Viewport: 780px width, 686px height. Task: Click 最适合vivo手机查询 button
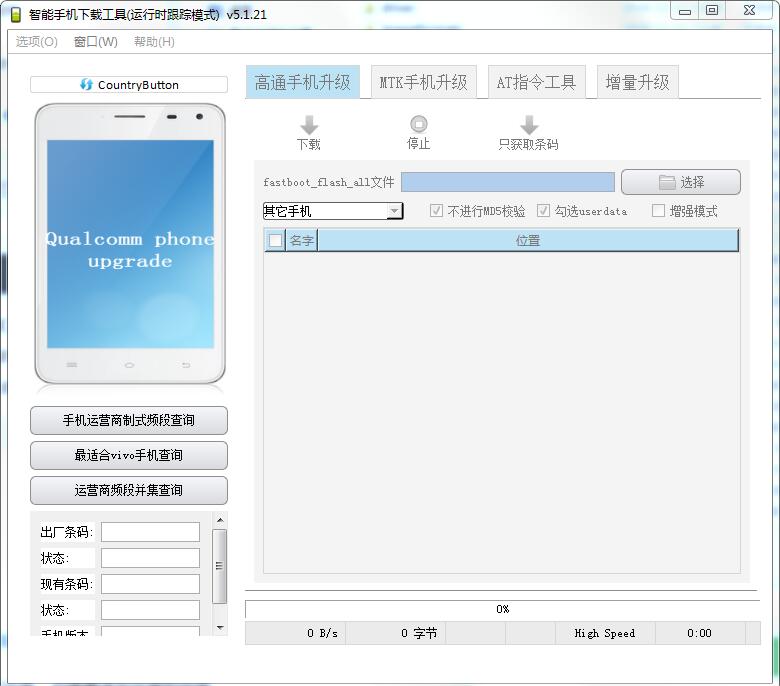point(129,455)
